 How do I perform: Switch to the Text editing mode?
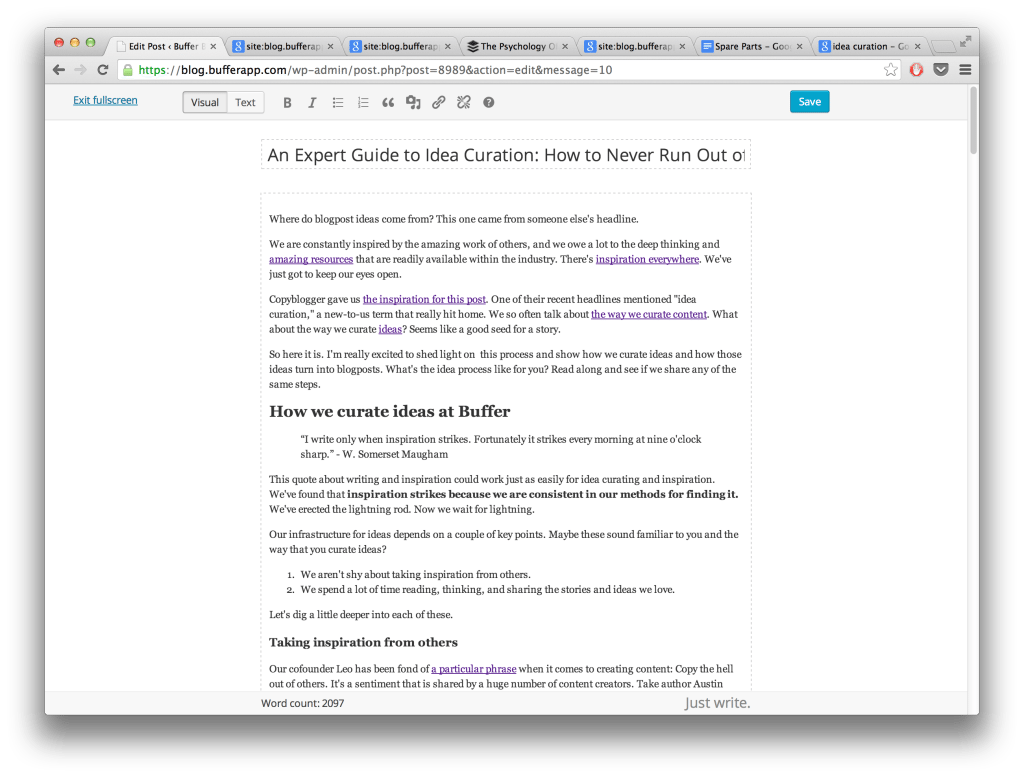point(245,101)
